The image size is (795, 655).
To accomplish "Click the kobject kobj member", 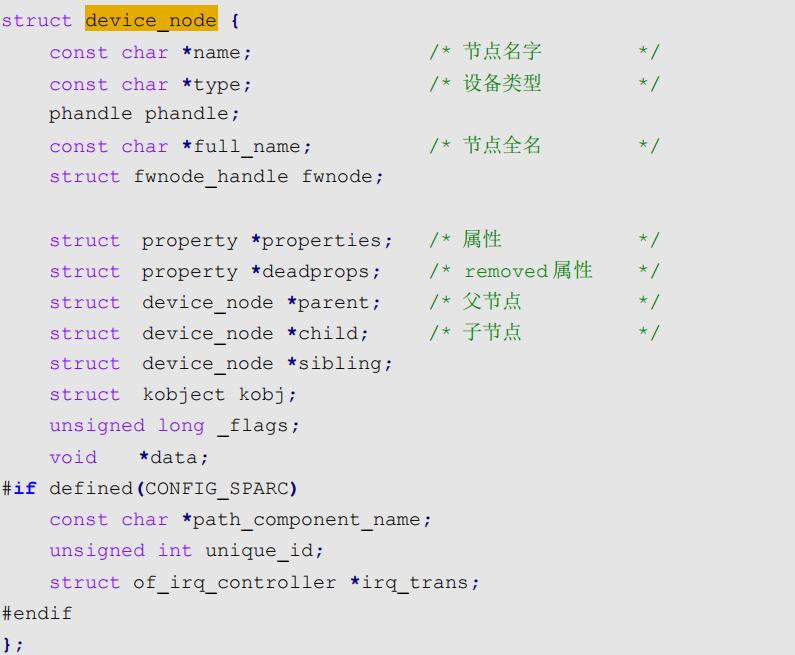I will point(219,395).
